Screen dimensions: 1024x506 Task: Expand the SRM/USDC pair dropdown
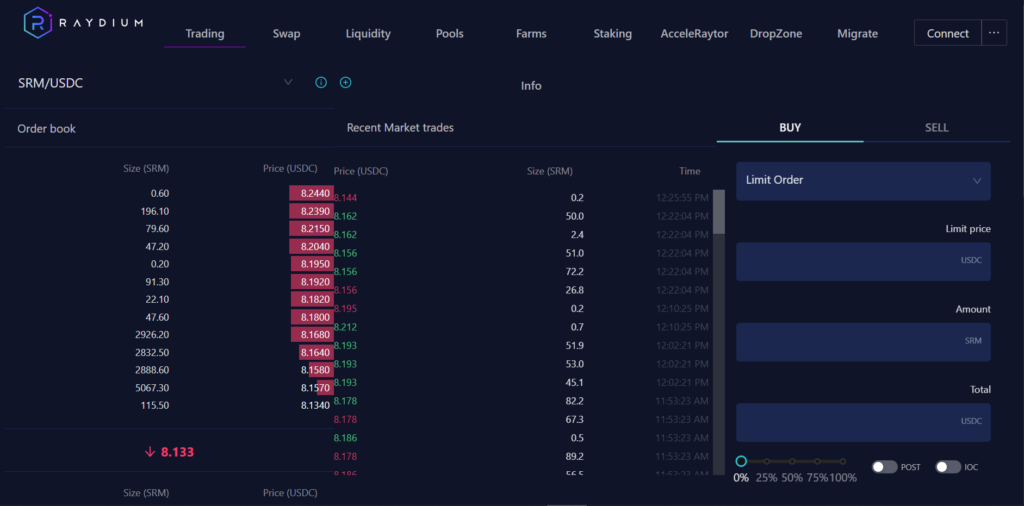[x=288, y=82]
